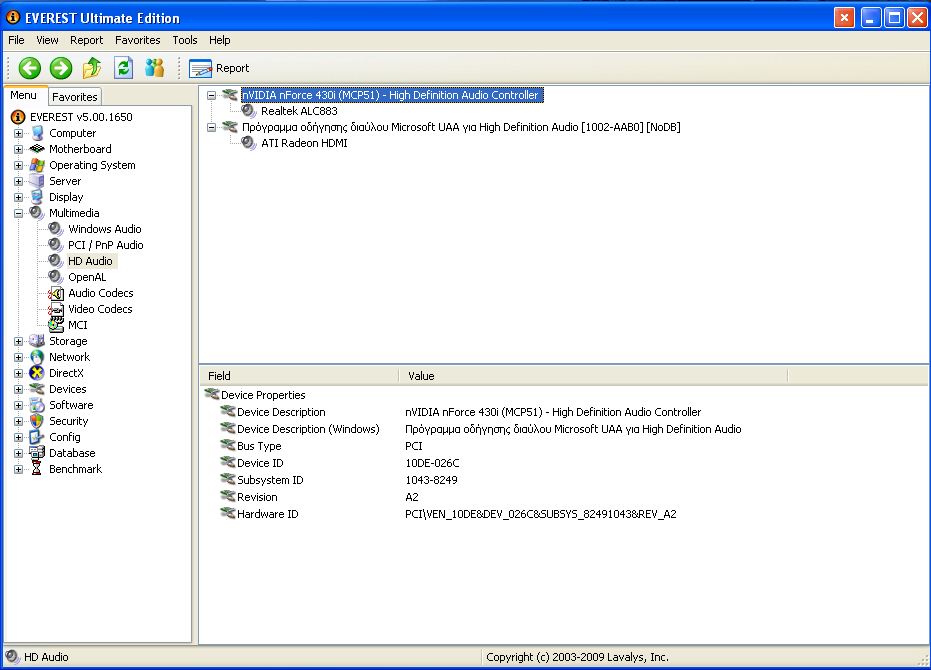
Task: Open the Report menu
Action: 87,40
